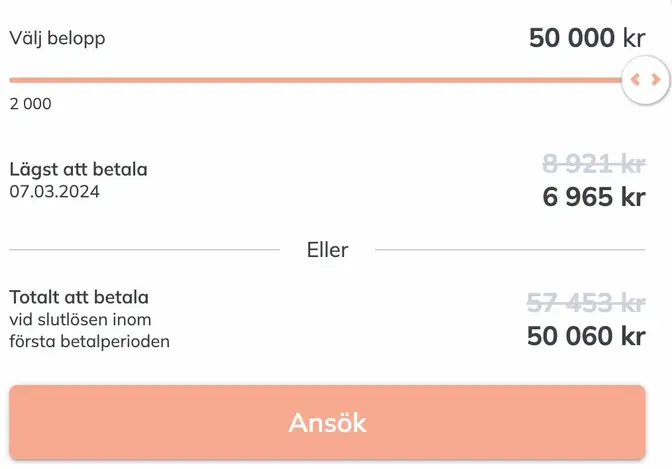Screen dimensions: 672x469
Task: Click the round white slider handle
Action: tap(645, 80)
